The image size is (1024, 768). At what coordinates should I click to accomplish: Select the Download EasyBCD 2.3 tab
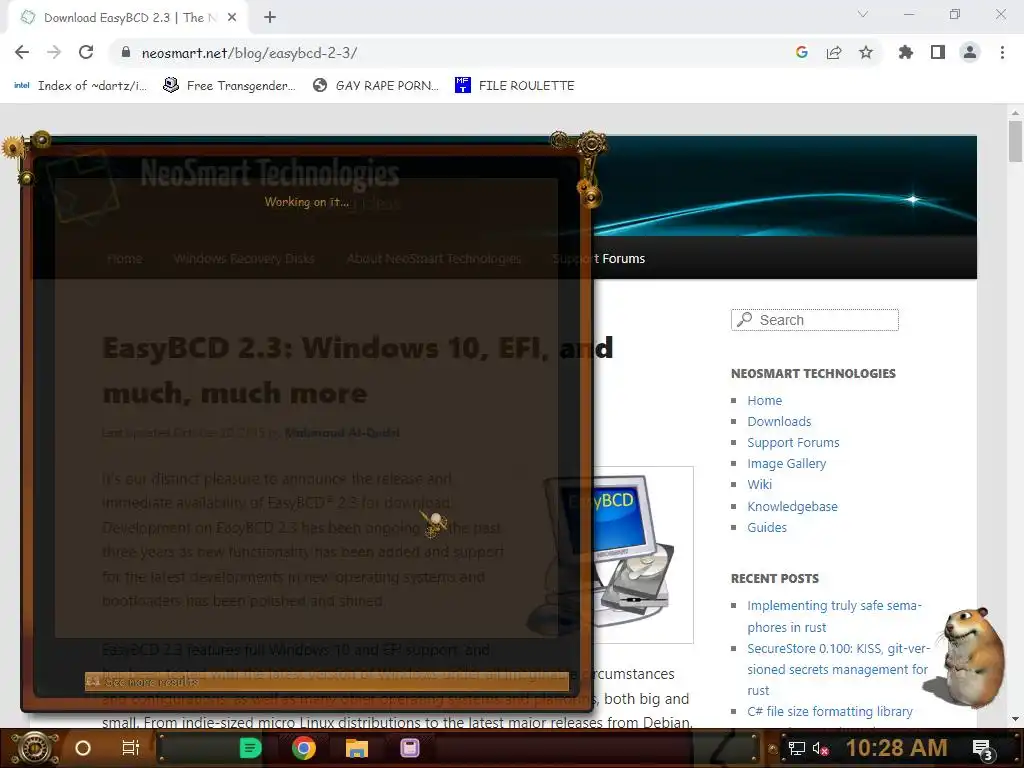(127, 18)
